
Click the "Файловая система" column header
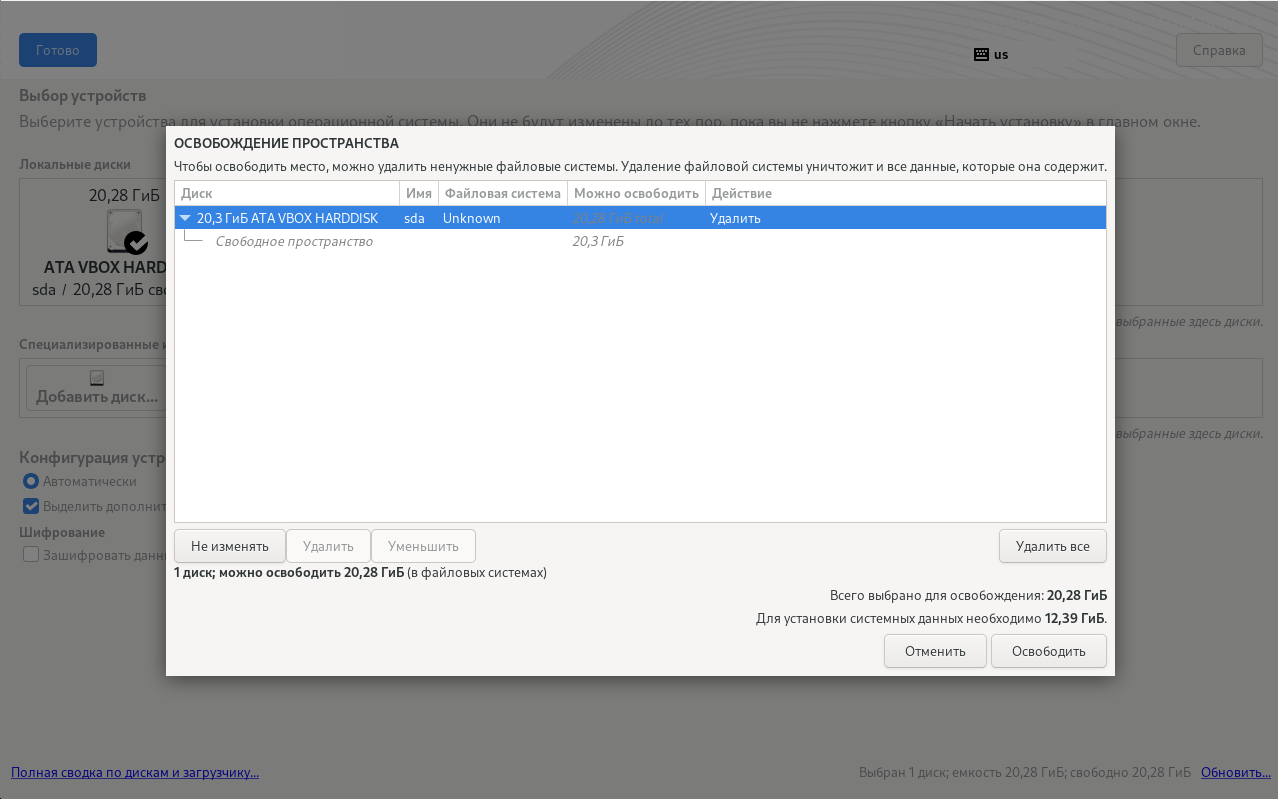coord(502,193)
